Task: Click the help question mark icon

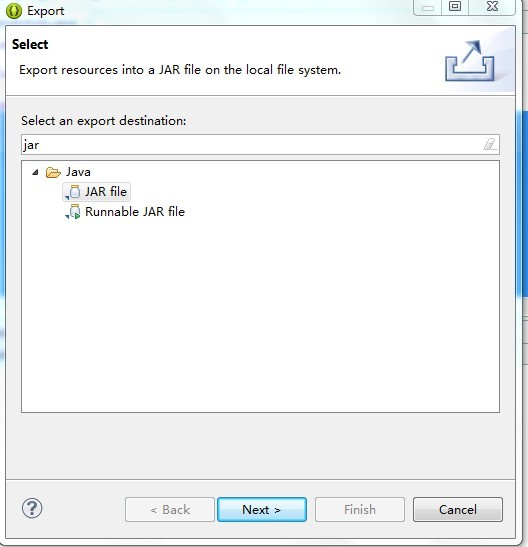Action: [x=32, y=508]
